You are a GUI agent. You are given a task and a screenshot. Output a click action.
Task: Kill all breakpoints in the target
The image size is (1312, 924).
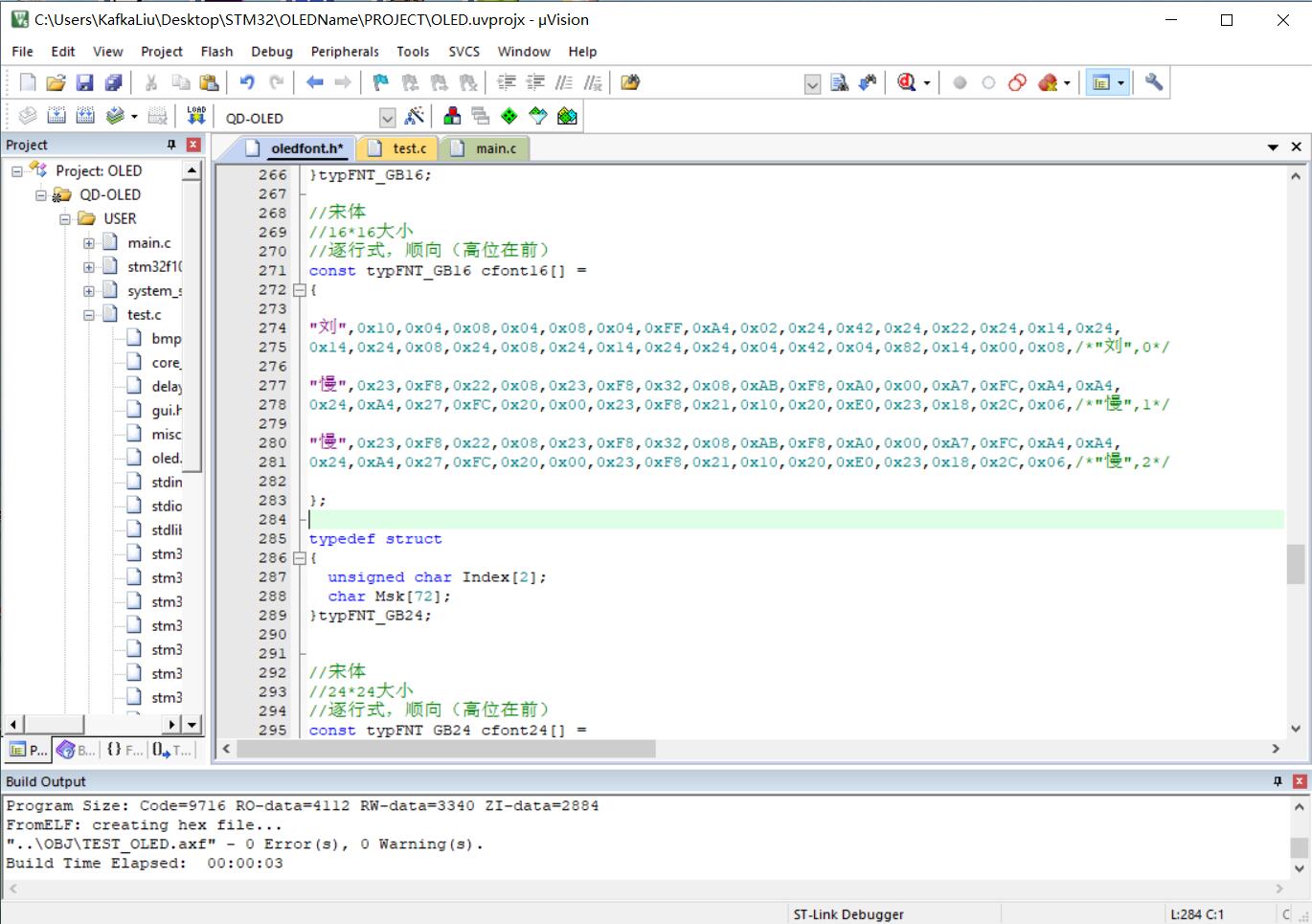tap(1048, 83)
